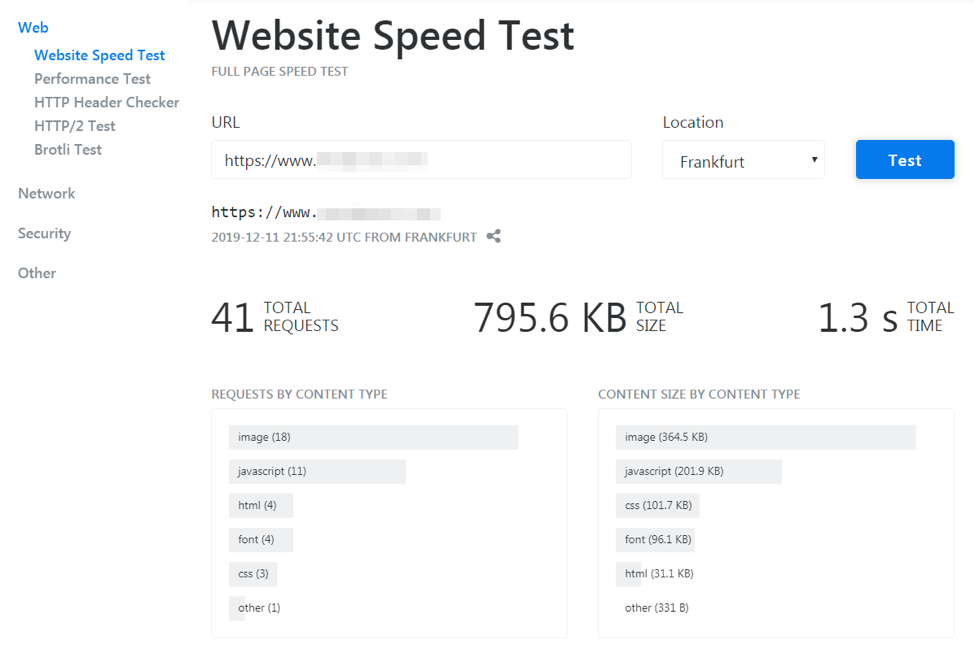Open the Brotli Test tool
The image size is (974, 656).
pos(68,150)
